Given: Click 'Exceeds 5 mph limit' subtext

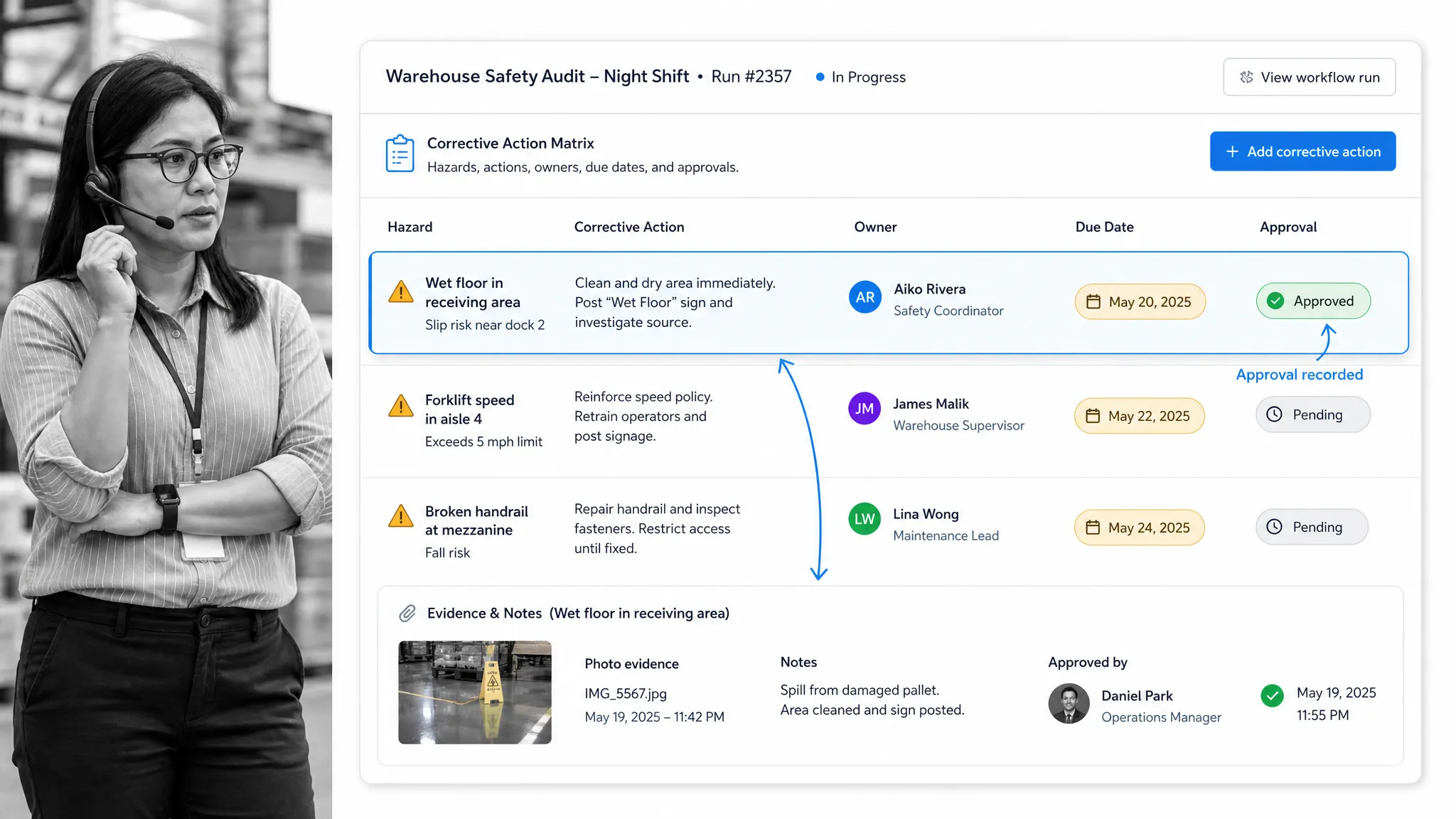Looking at the screenshot, I should [483, 441].
